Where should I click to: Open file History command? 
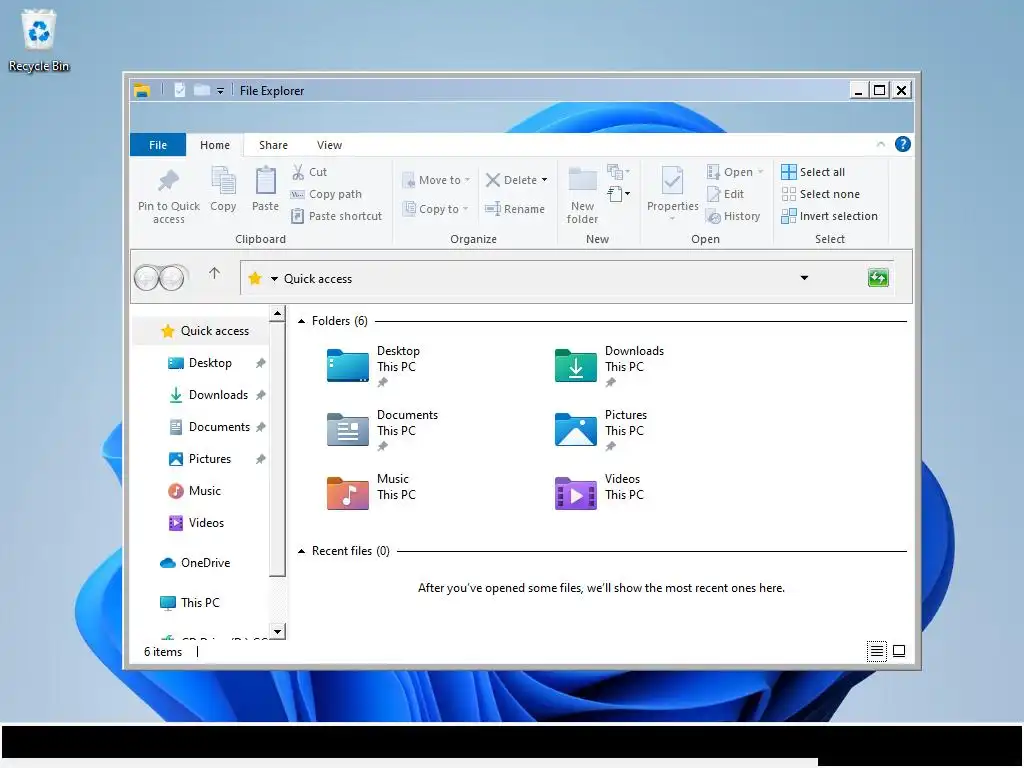click(x=733, y=216)
